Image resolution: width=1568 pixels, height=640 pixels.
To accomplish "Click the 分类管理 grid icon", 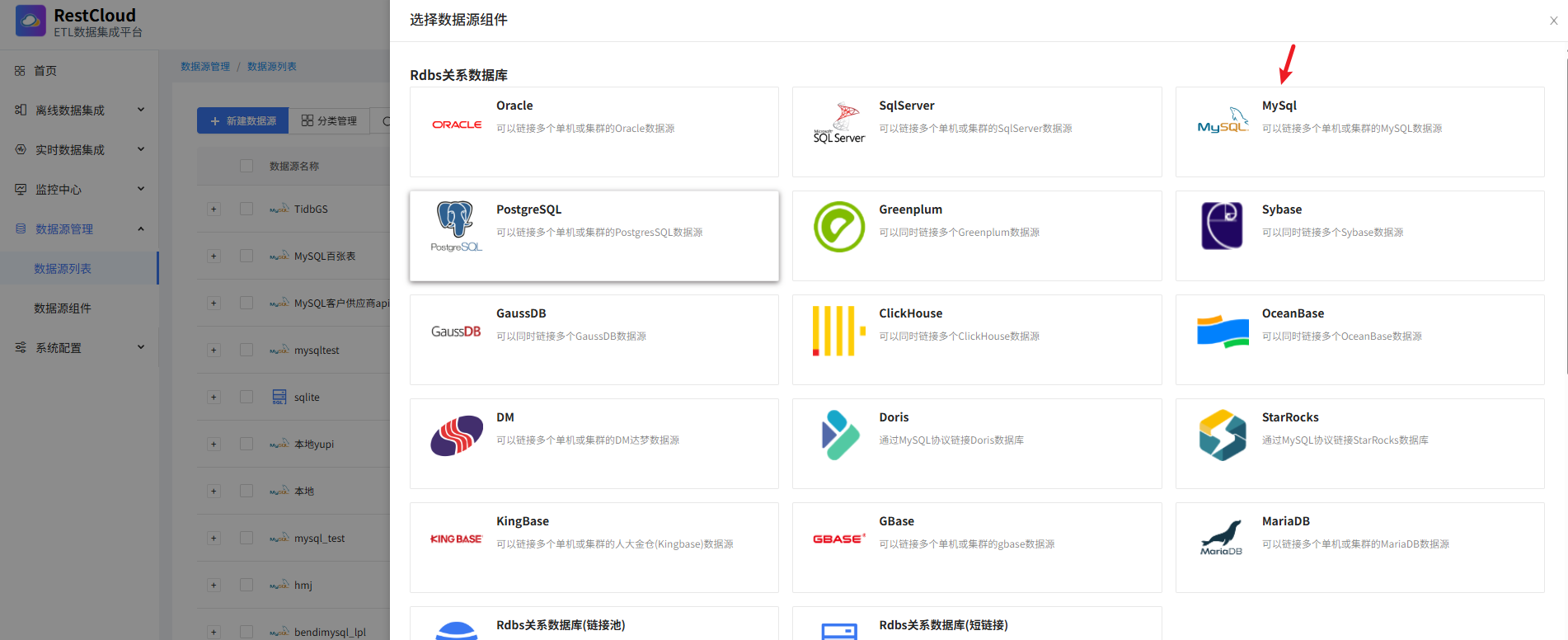I will tap(307, 120).
